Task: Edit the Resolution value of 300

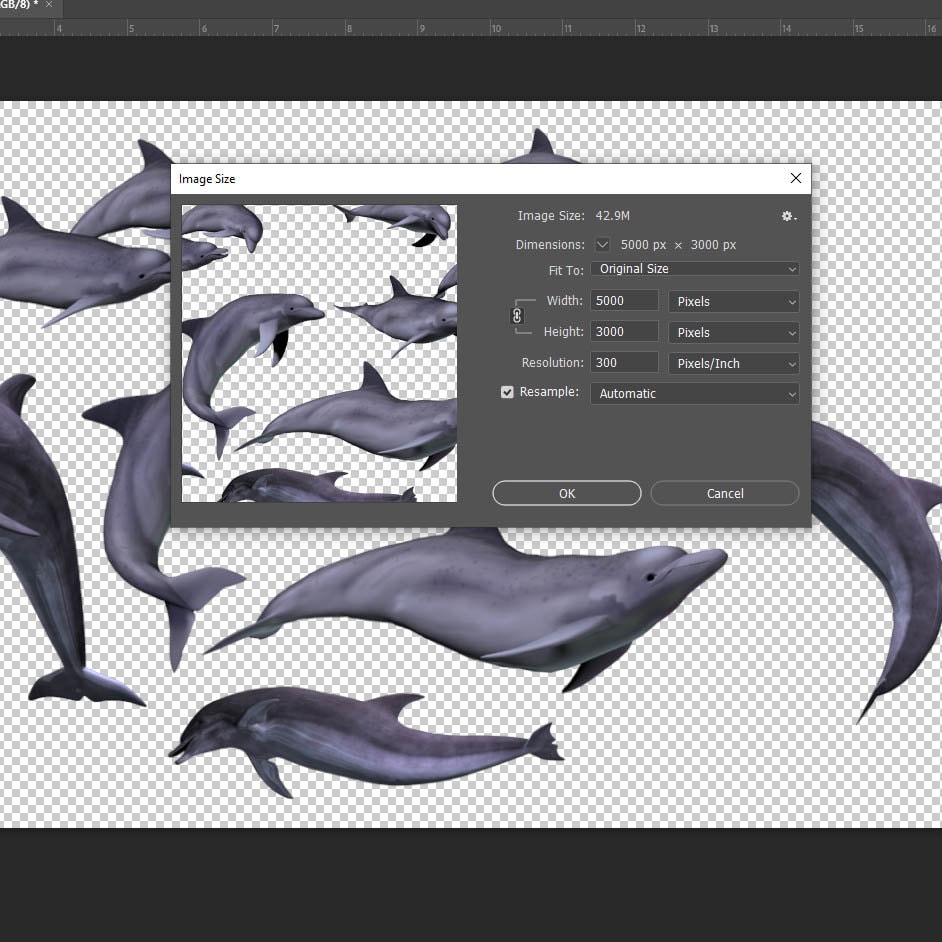Action: [624, 362]
